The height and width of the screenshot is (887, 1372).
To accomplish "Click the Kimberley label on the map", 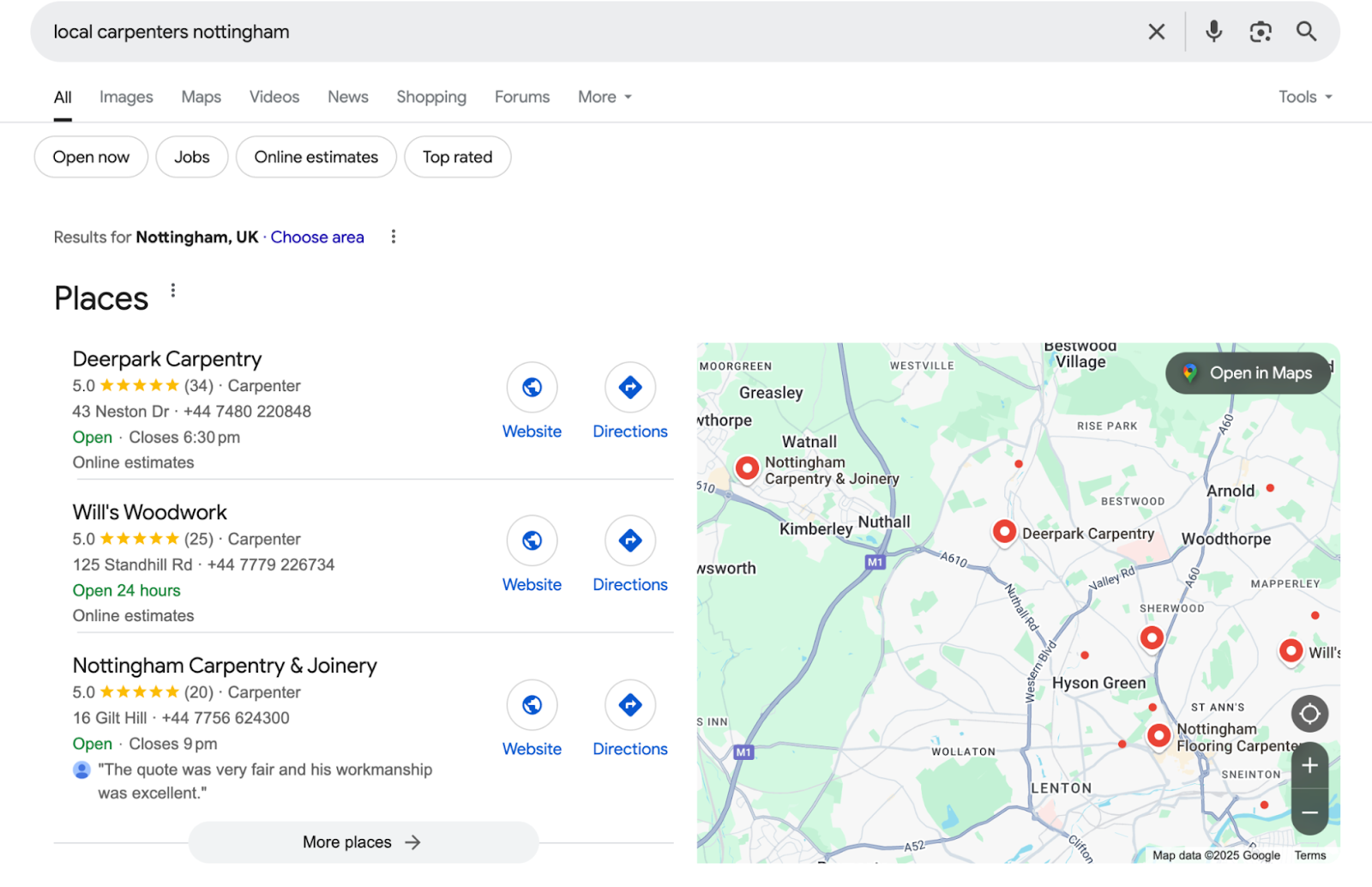I will pyautogui.click(x=815, y=529).
